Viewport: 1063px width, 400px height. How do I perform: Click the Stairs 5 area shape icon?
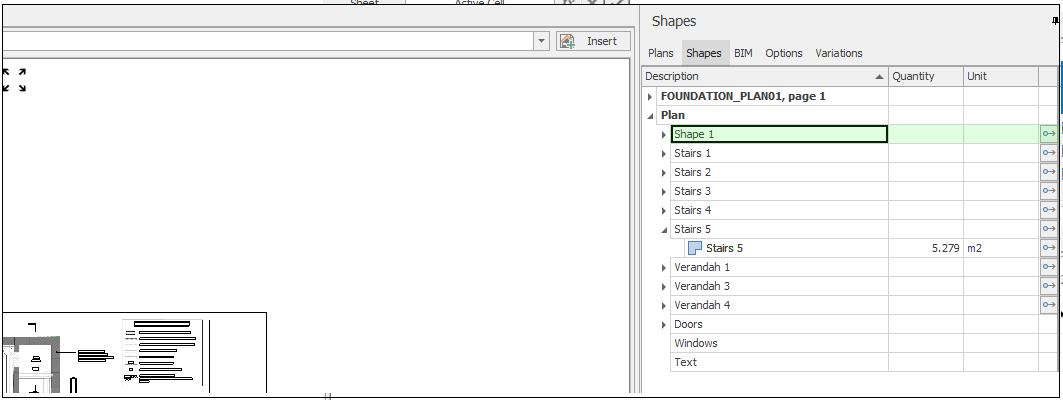tap(694, 248)
